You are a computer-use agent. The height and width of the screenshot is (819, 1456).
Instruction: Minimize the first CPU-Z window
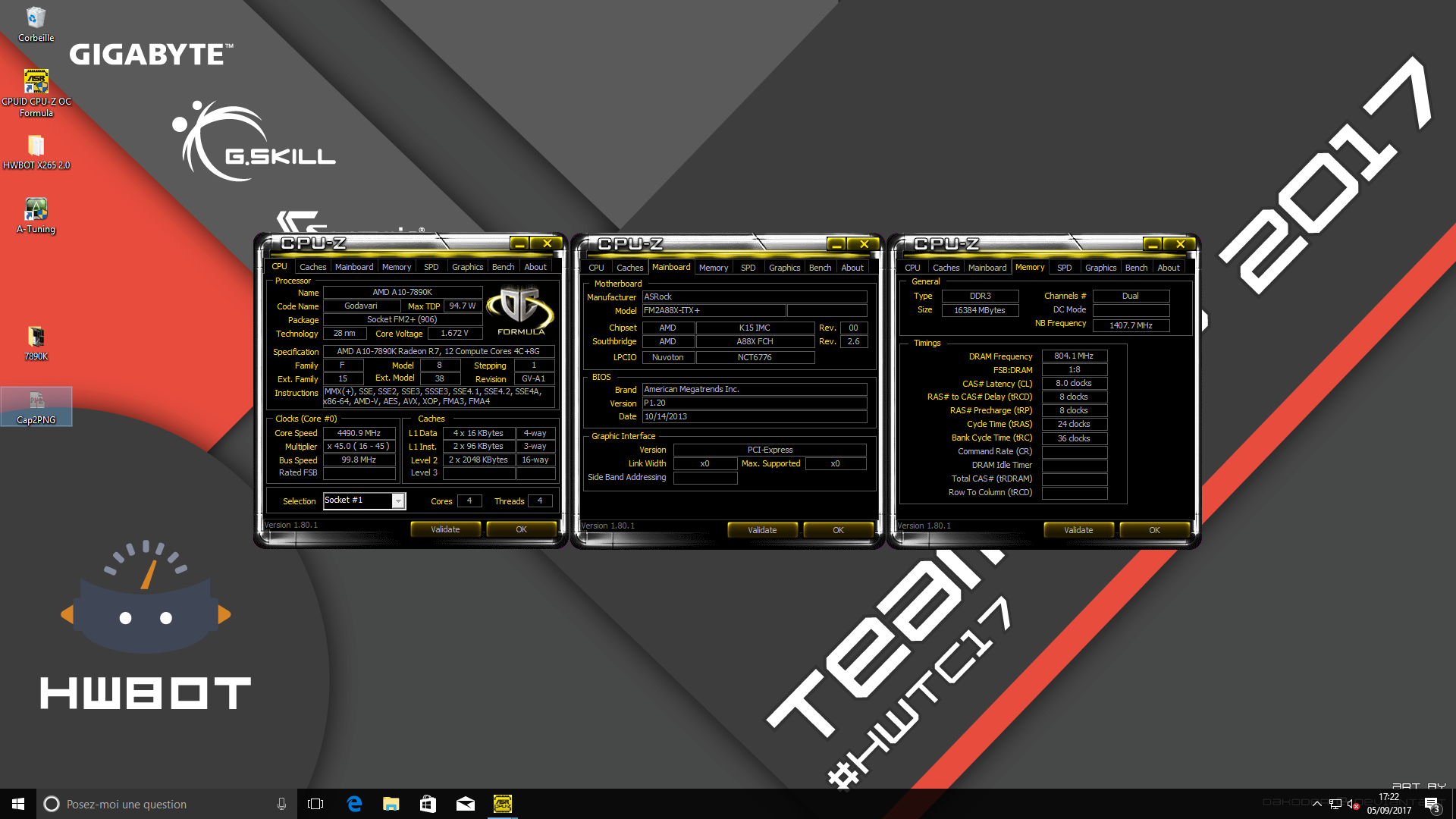(519, 243)
